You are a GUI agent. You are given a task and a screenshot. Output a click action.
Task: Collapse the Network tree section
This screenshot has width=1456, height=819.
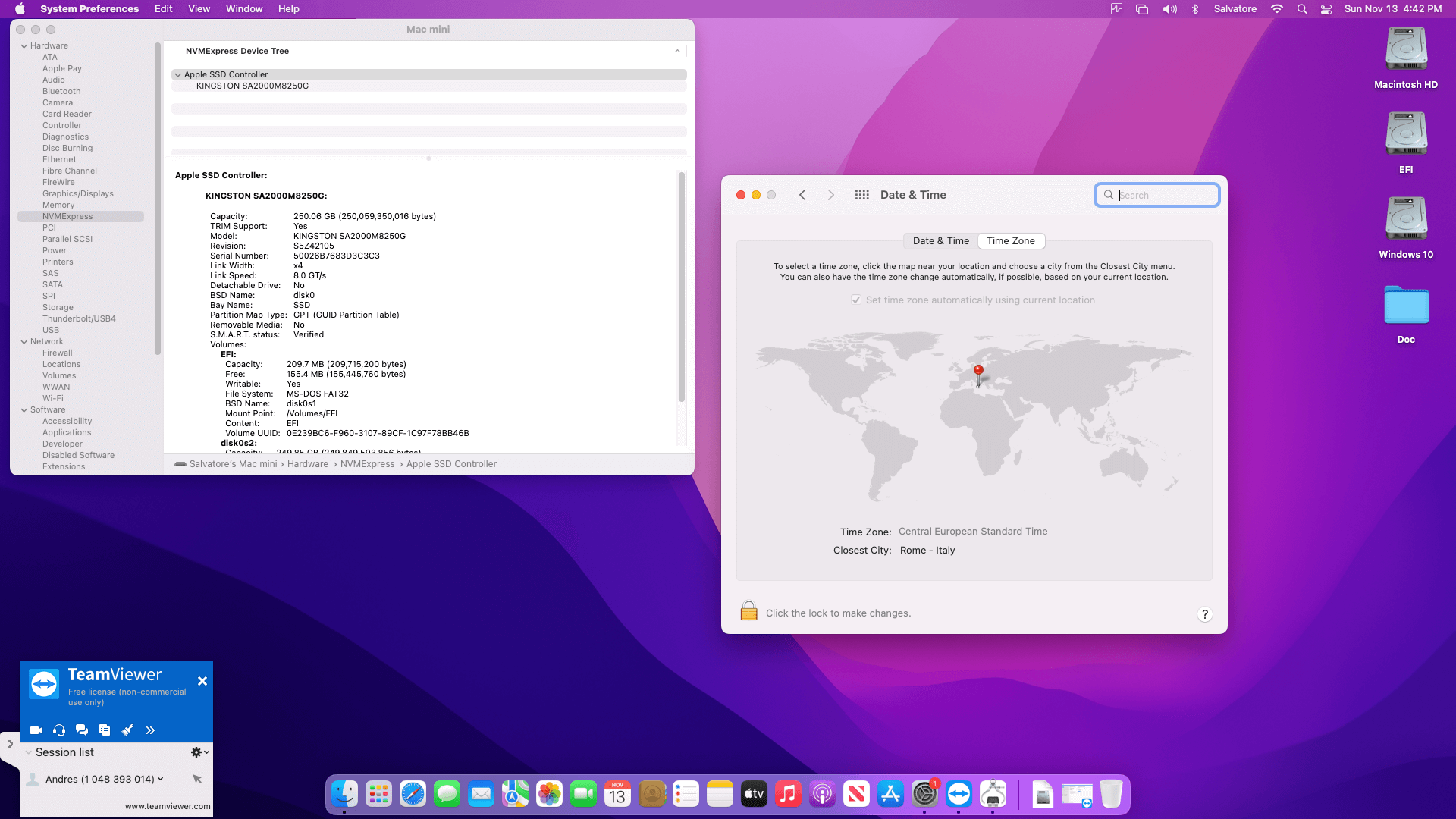click(24, 342)
